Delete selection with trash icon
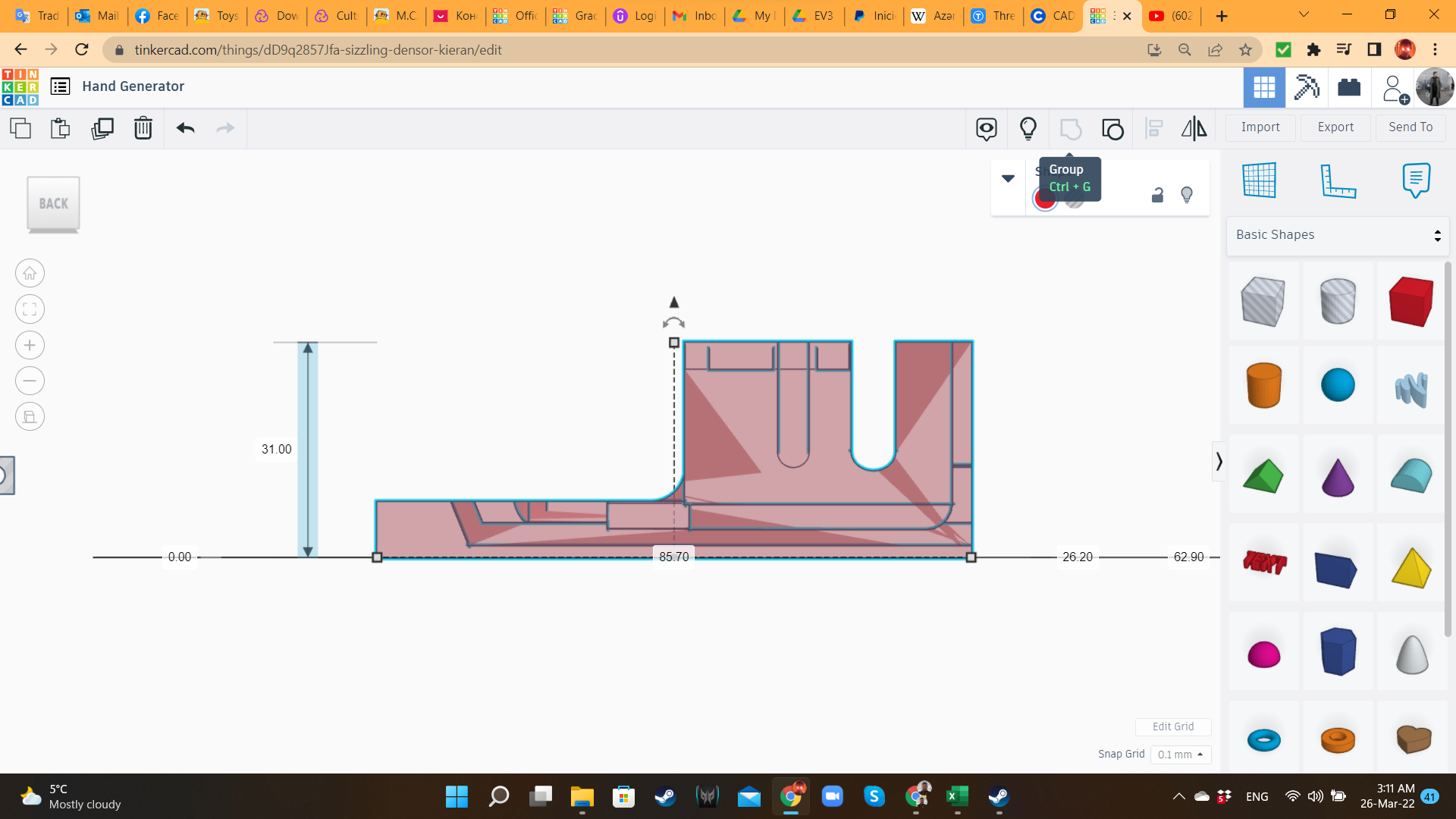 (143, 128)
